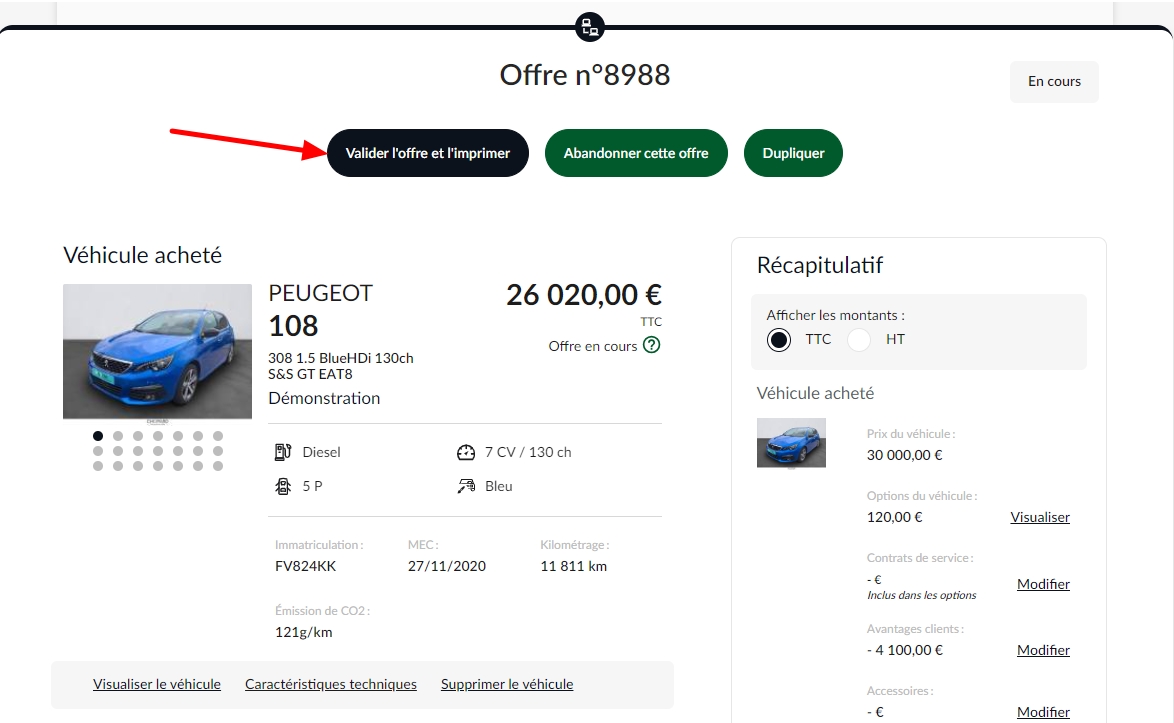Select TTC amounts radio button
This screenshot has width=1174, height=723.
(779, 340)
